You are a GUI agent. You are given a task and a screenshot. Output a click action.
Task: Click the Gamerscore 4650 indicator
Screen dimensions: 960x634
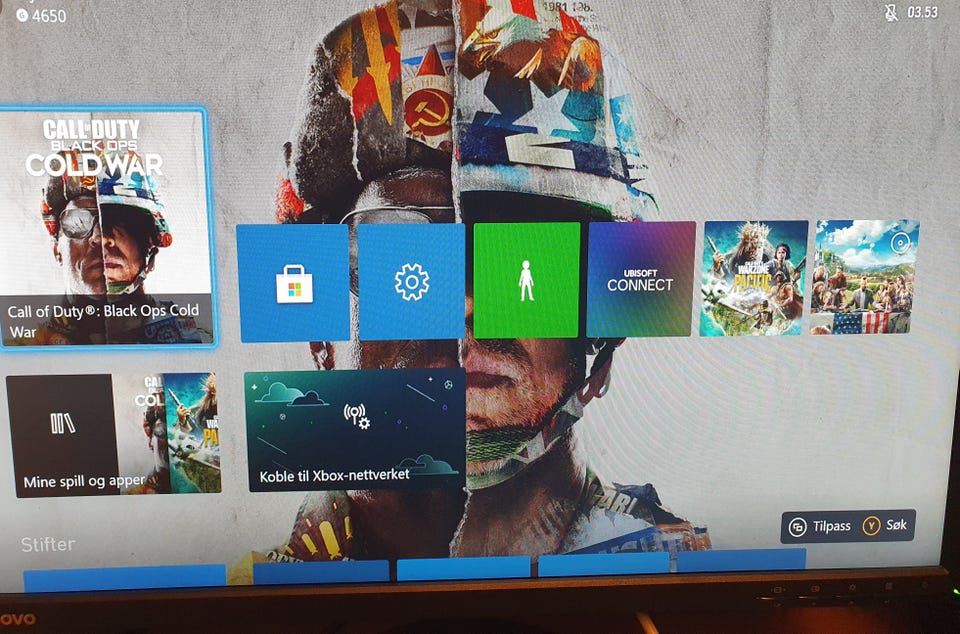(42, 15)
